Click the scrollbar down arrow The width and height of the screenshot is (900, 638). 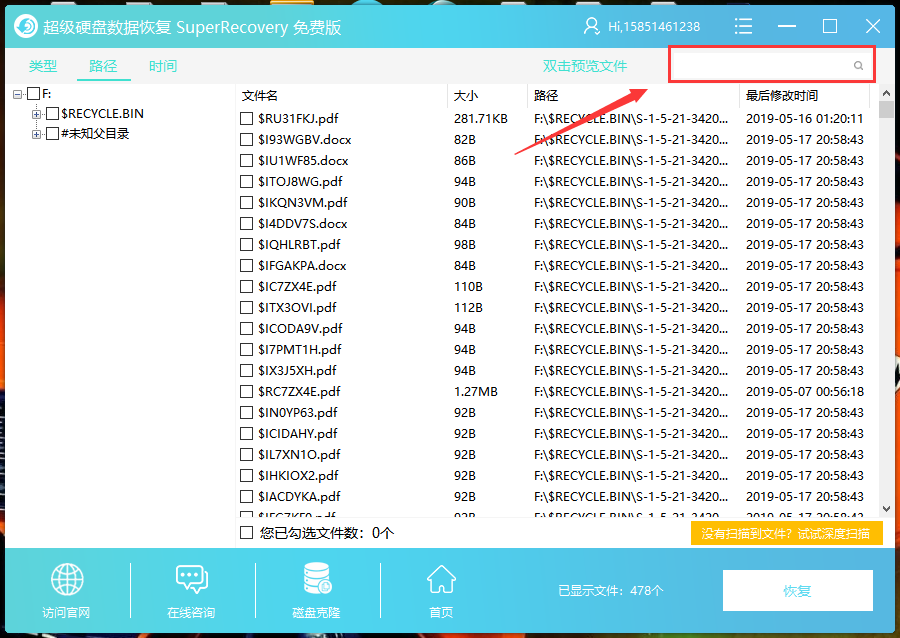[886, 509]
